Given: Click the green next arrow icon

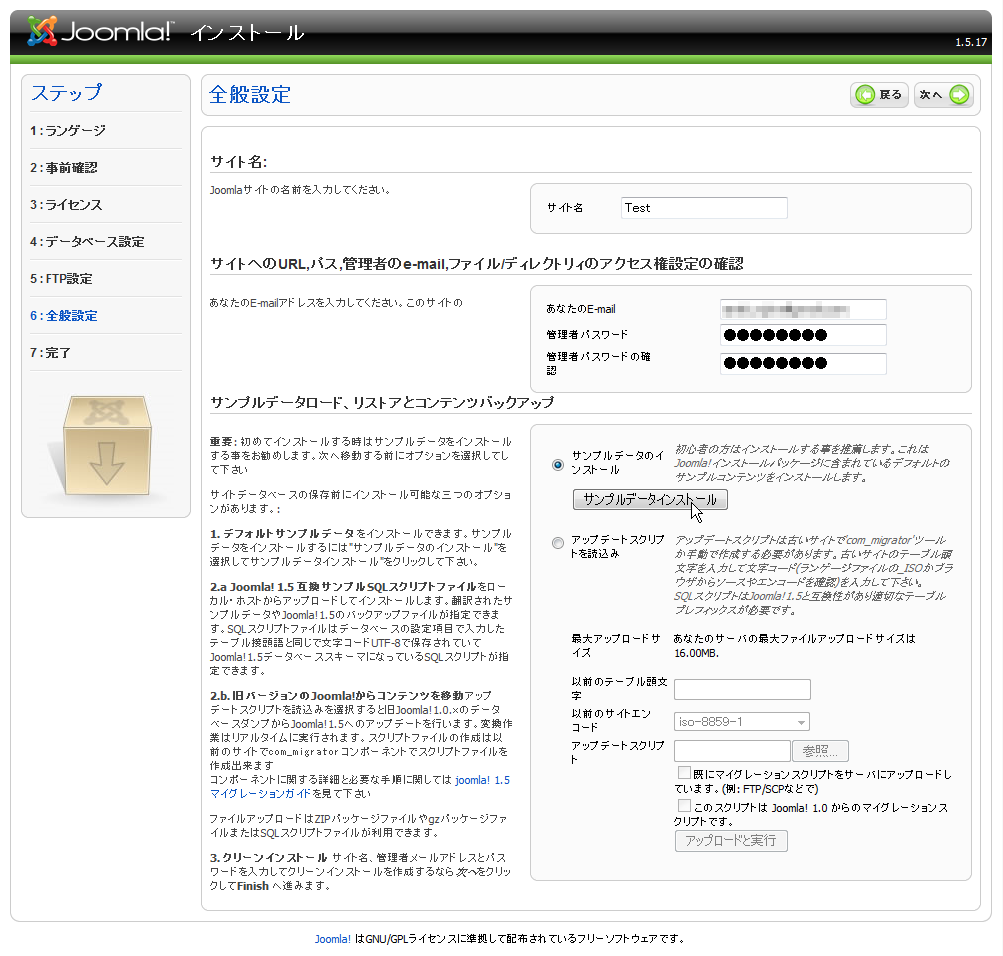Looking at the screenshot, I should pos(959,95).
